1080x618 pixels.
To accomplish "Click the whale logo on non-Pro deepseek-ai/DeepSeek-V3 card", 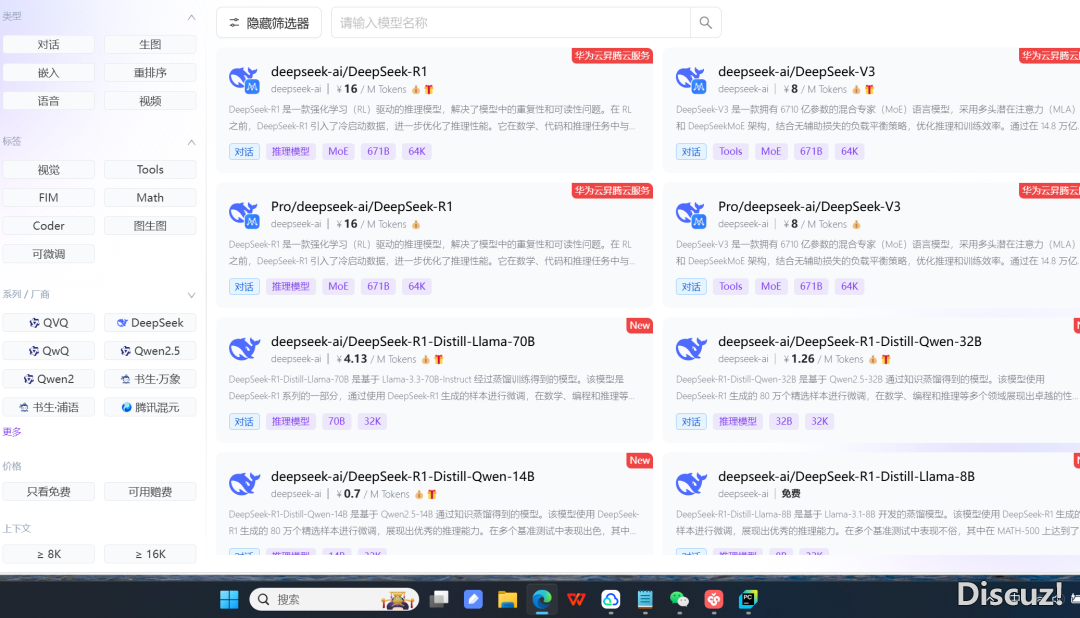I will [691, 79].
